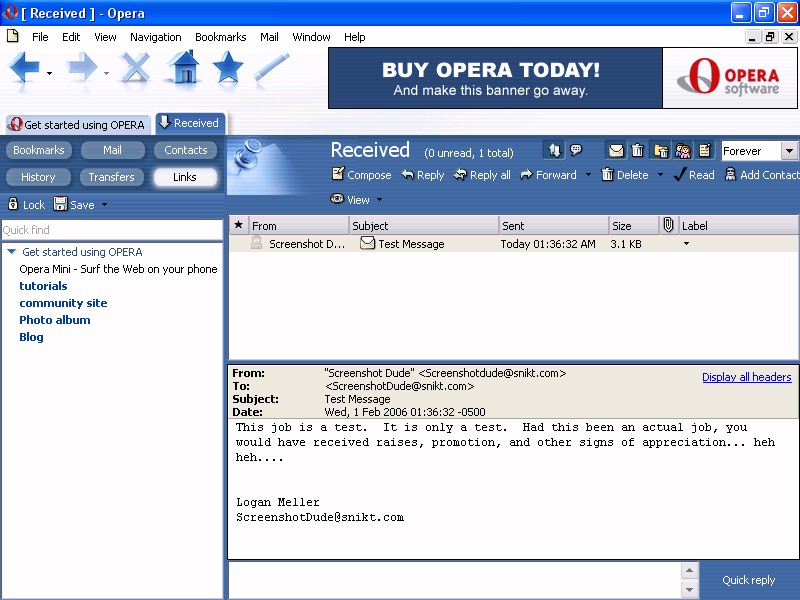The image size is (800, 600).
Task: Click the trash can filter icon in header
Action: click(638, 151)
